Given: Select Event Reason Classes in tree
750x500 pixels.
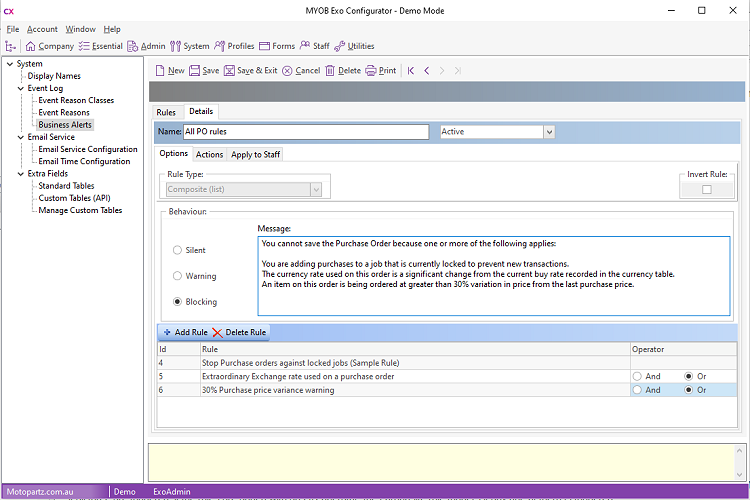Looking at the screenshot, I should pos(76,100).
